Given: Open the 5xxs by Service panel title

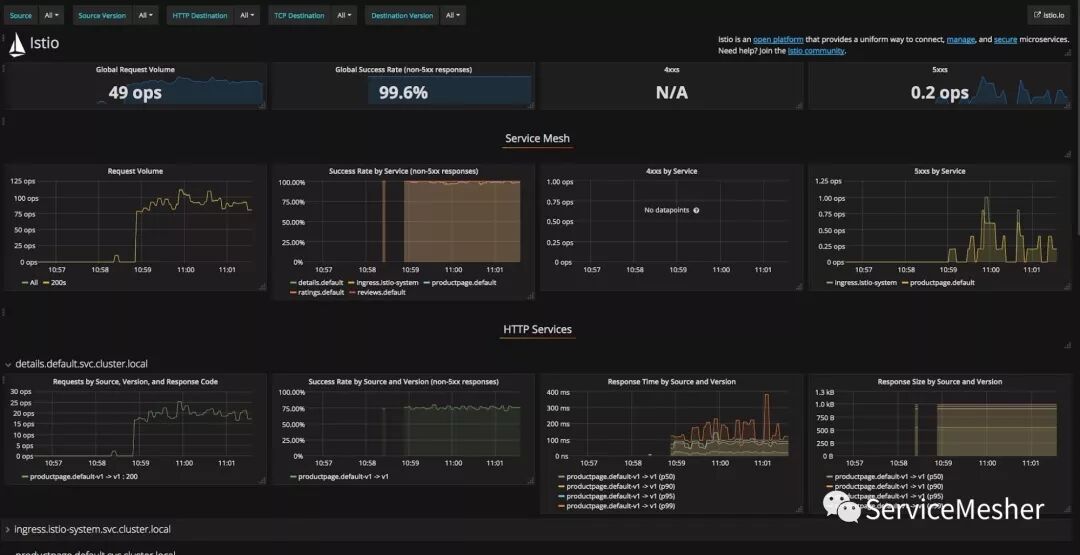Looking at the screenshot, I should (x=939, y=171).
